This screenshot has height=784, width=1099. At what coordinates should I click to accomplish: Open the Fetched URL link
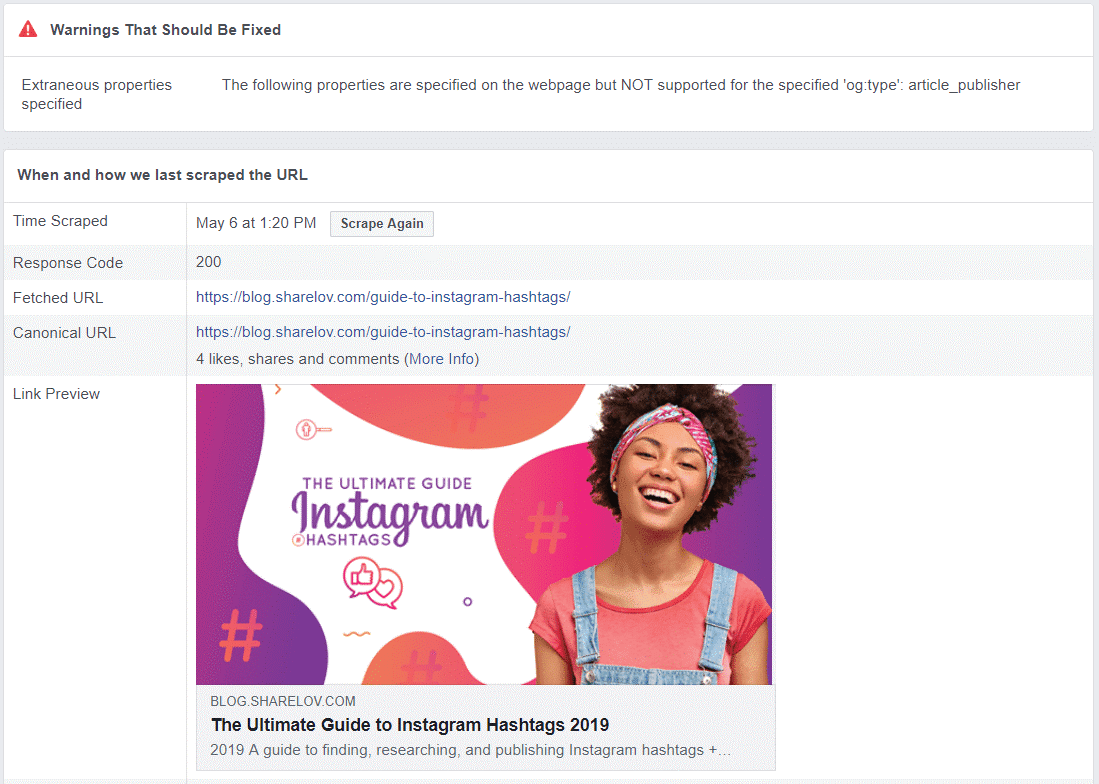click(383, 297)
